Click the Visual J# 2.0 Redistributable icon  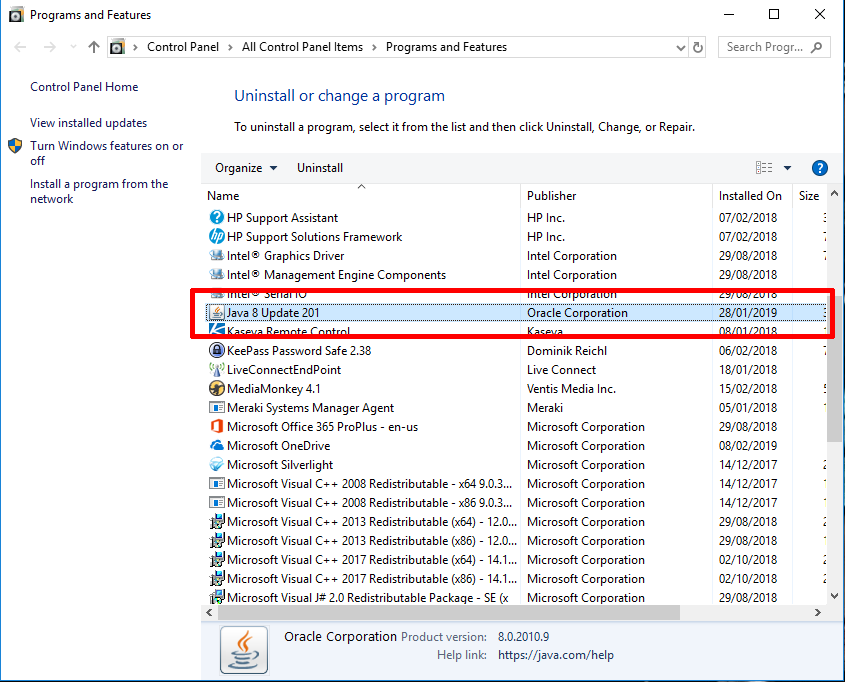[x=216, y=597]
